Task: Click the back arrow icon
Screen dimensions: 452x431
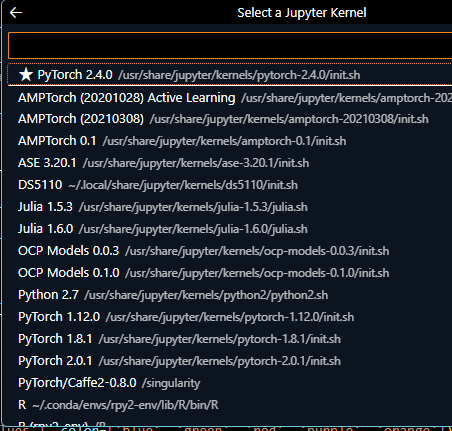Action: [x=16, y=13]
